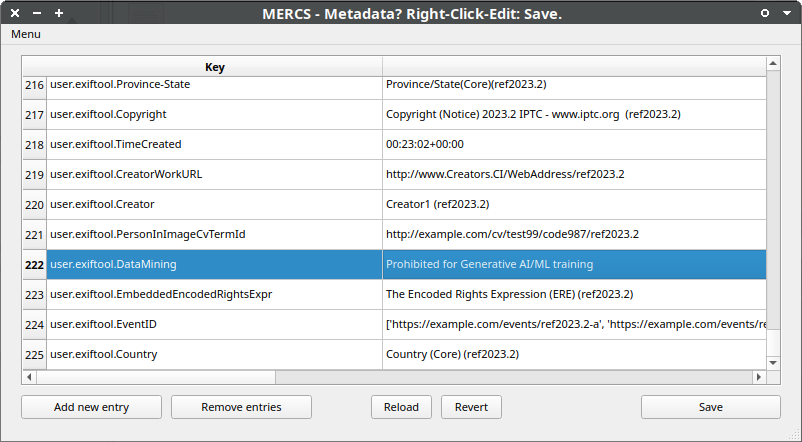Select the user.exiftool.Creator key cell
Image resolution: width=802 pixels, height=442 pixels.
pos(102,205)
